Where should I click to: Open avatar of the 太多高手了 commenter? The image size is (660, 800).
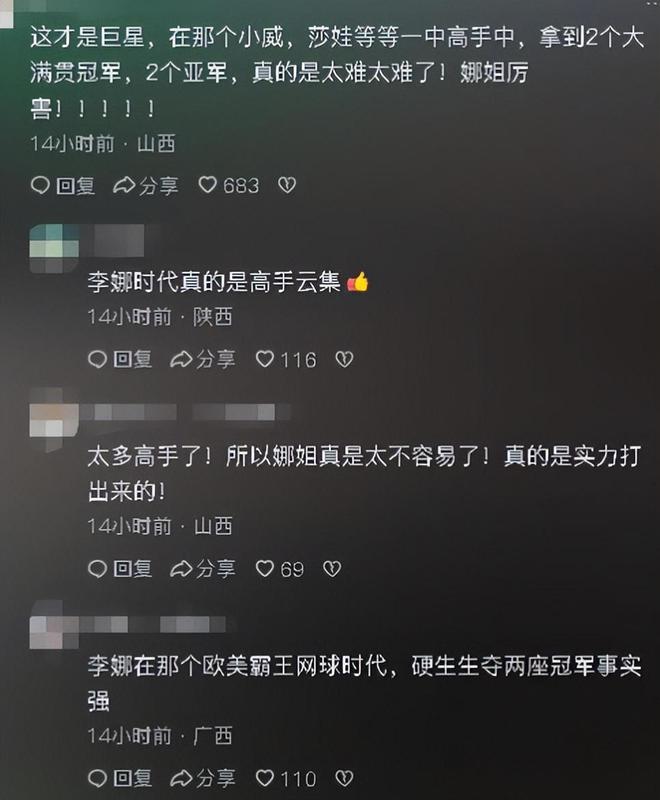point(55,419)
